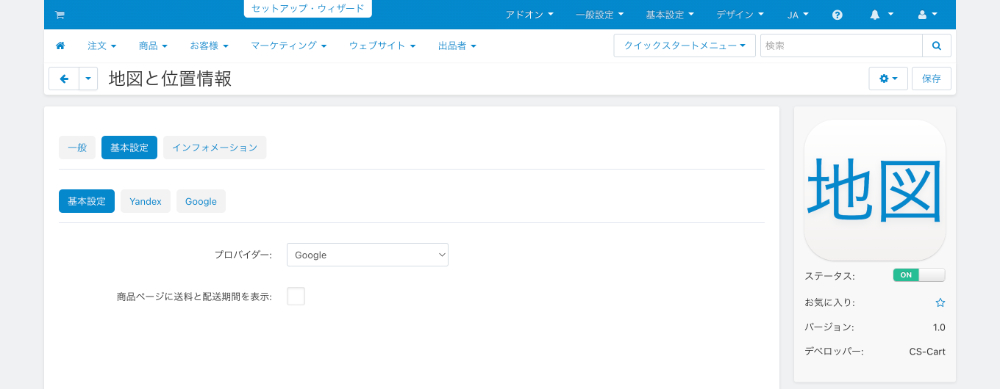Select the upper 基本設定 tab
1000x389 pixels.
coord(129,147)
